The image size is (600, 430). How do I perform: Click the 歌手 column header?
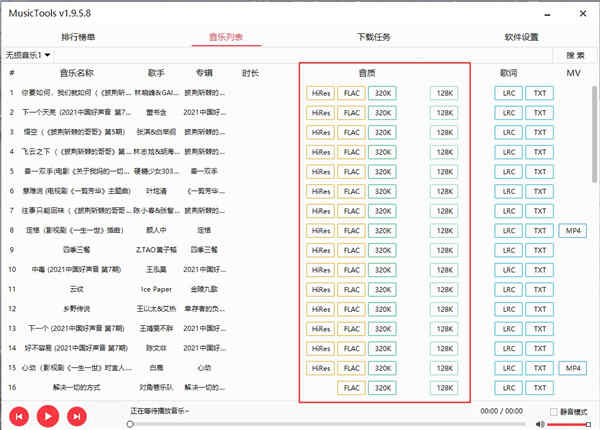point(156,73)
